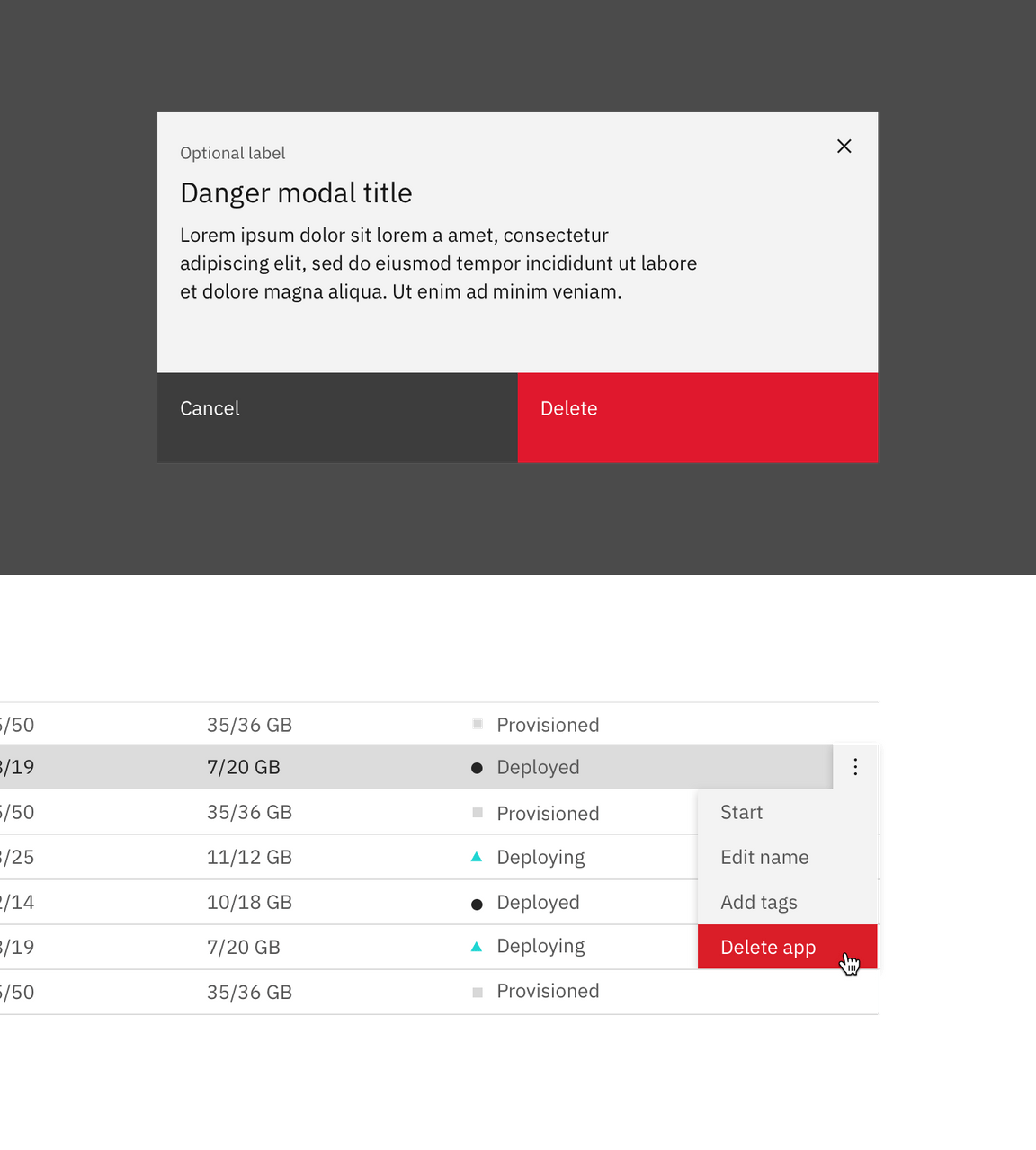Click the Danger modal title text
1036x1150 pixels.
[296, 192]
